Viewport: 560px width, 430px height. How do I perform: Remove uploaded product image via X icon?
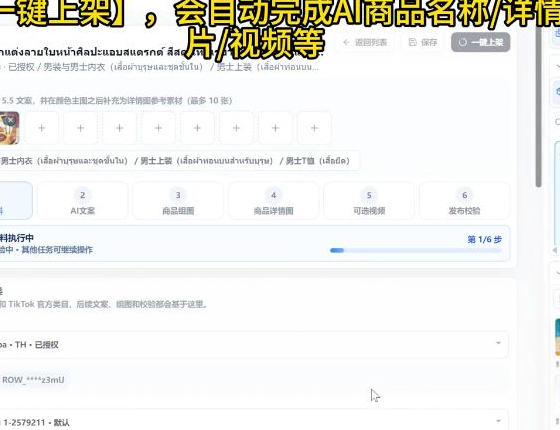pyautogui.click(x=11, y=120)
